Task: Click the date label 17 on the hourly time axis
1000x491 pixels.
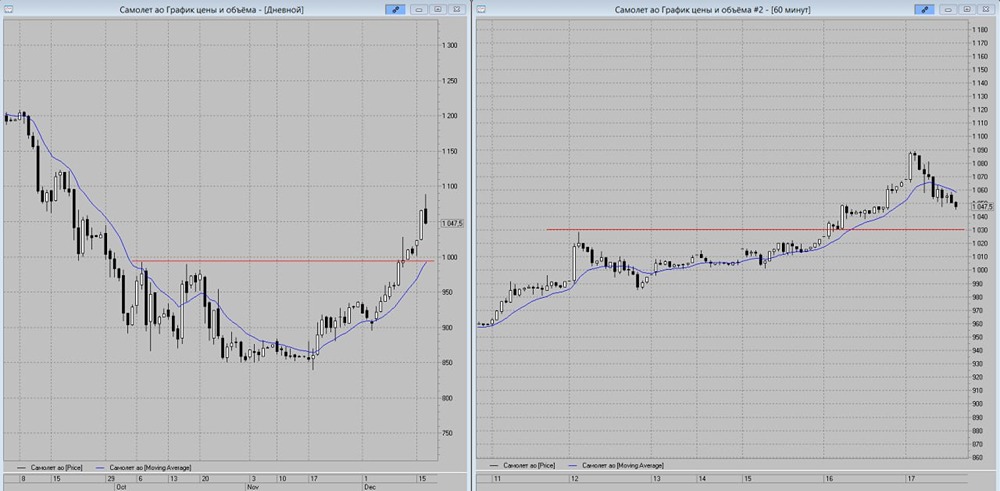Action: point(911,478)
